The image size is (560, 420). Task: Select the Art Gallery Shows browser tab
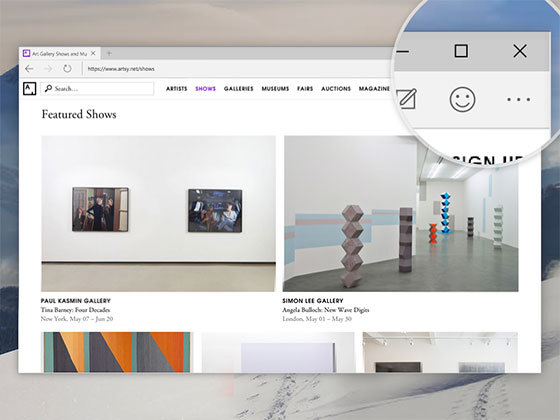59,53
